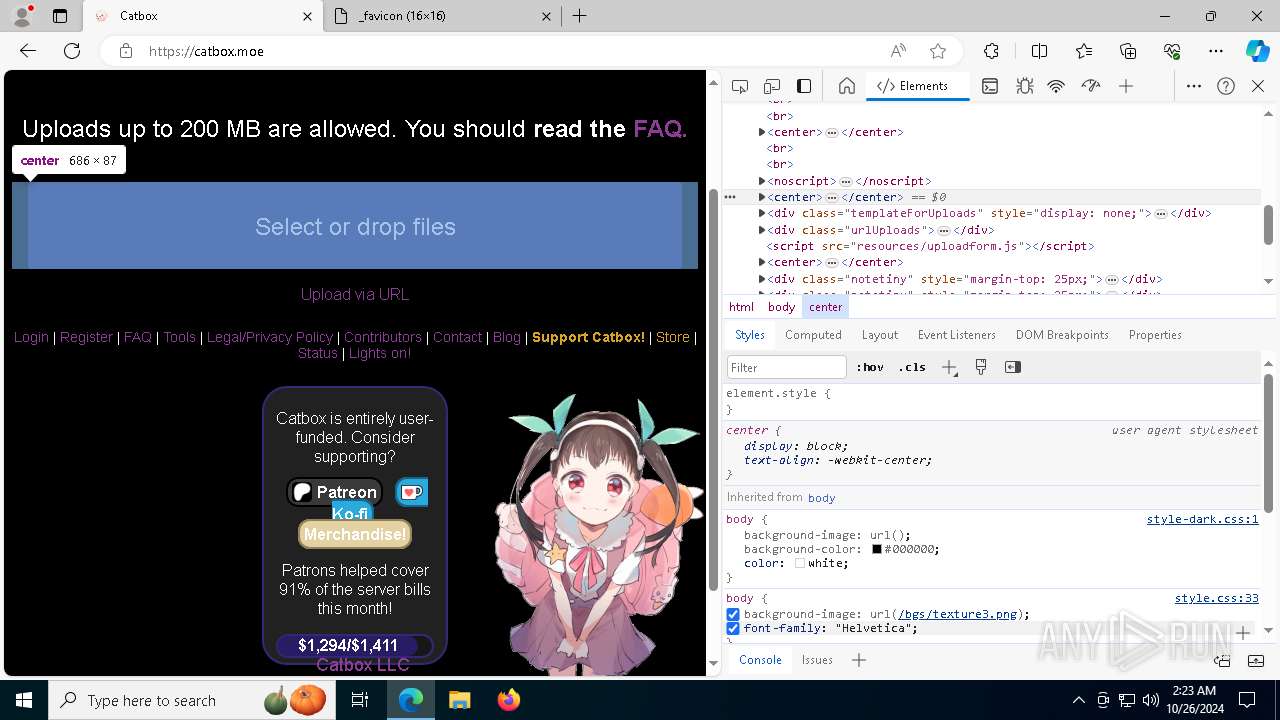Switch to the Layout tab

pyautogui.click(x=880, y=335)
